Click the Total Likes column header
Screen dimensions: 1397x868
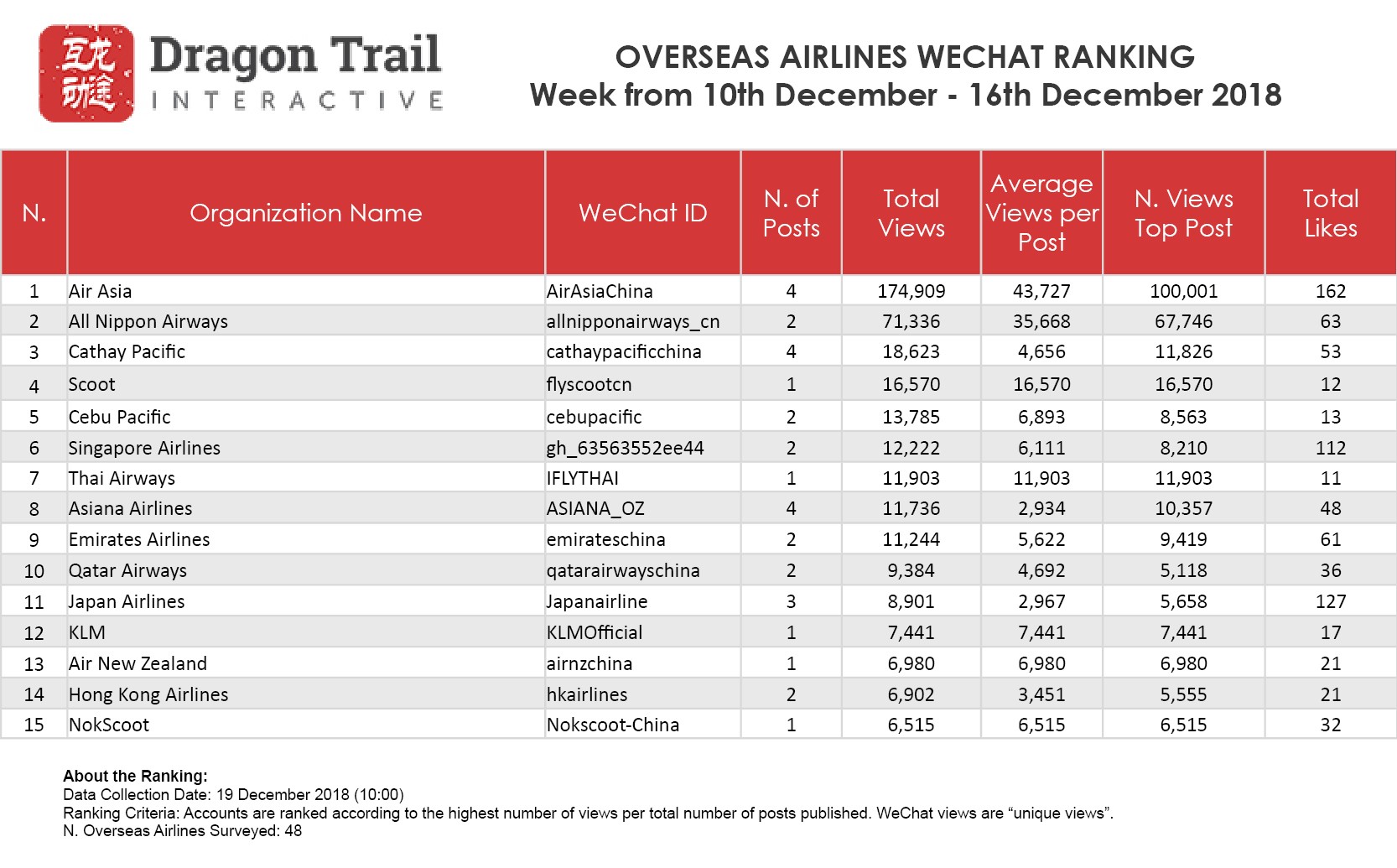click(x=1330, y=213)
